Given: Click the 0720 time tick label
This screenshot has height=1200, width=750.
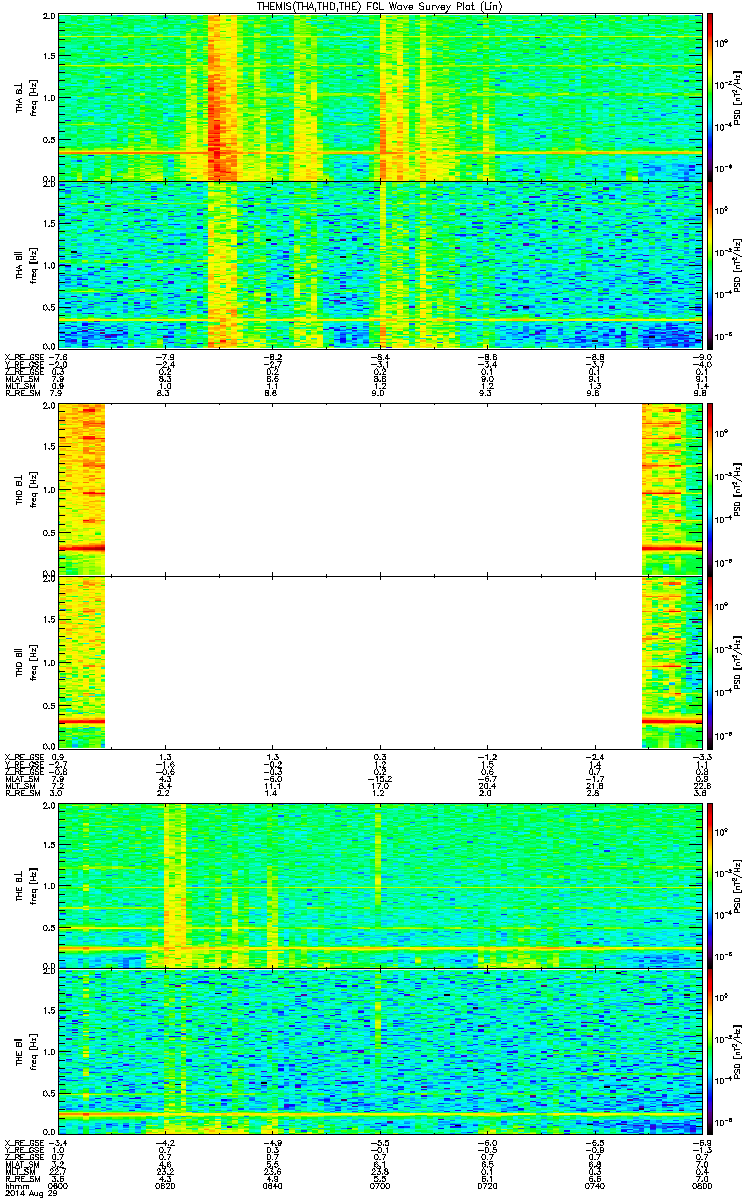Looking at the screenshot, I should 487,1187.
